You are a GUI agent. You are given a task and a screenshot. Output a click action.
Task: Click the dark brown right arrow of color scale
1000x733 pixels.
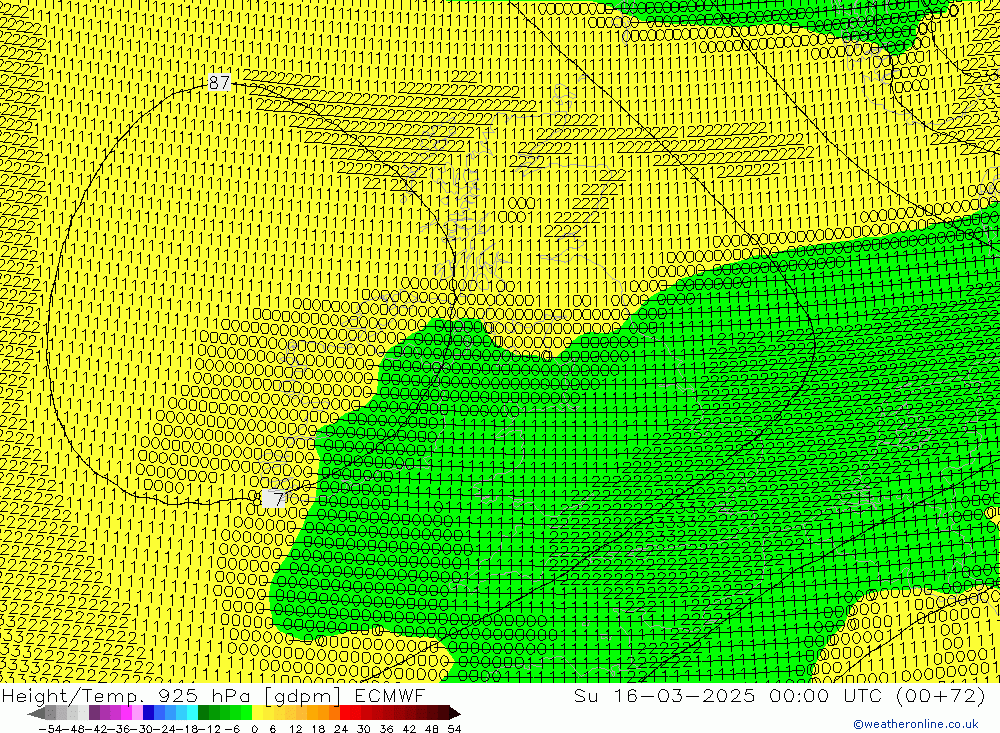point(455,713)
